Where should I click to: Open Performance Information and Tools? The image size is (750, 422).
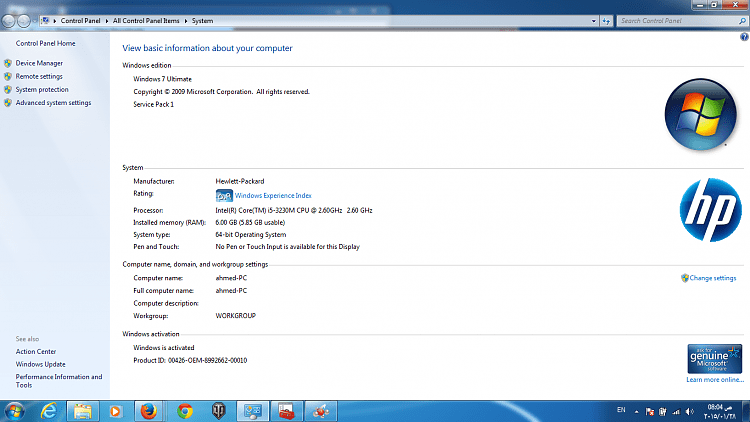[59, 381]
